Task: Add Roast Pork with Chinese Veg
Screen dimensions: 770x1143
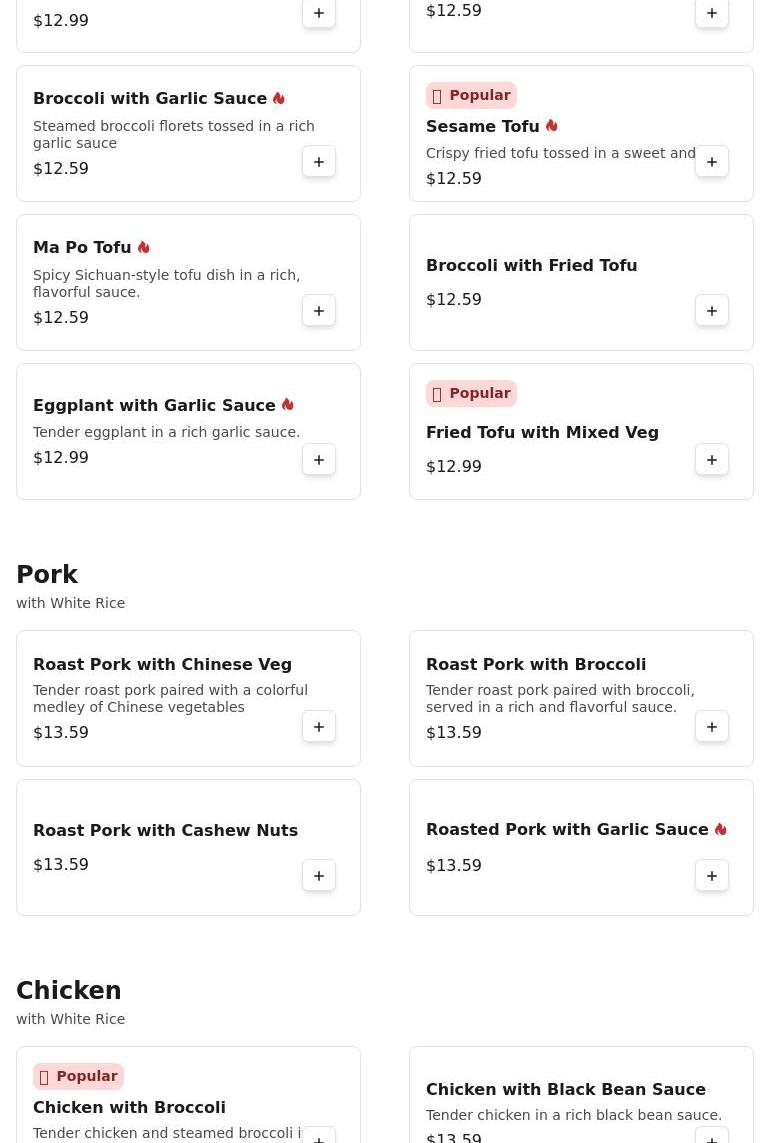Action: [319, 727]
